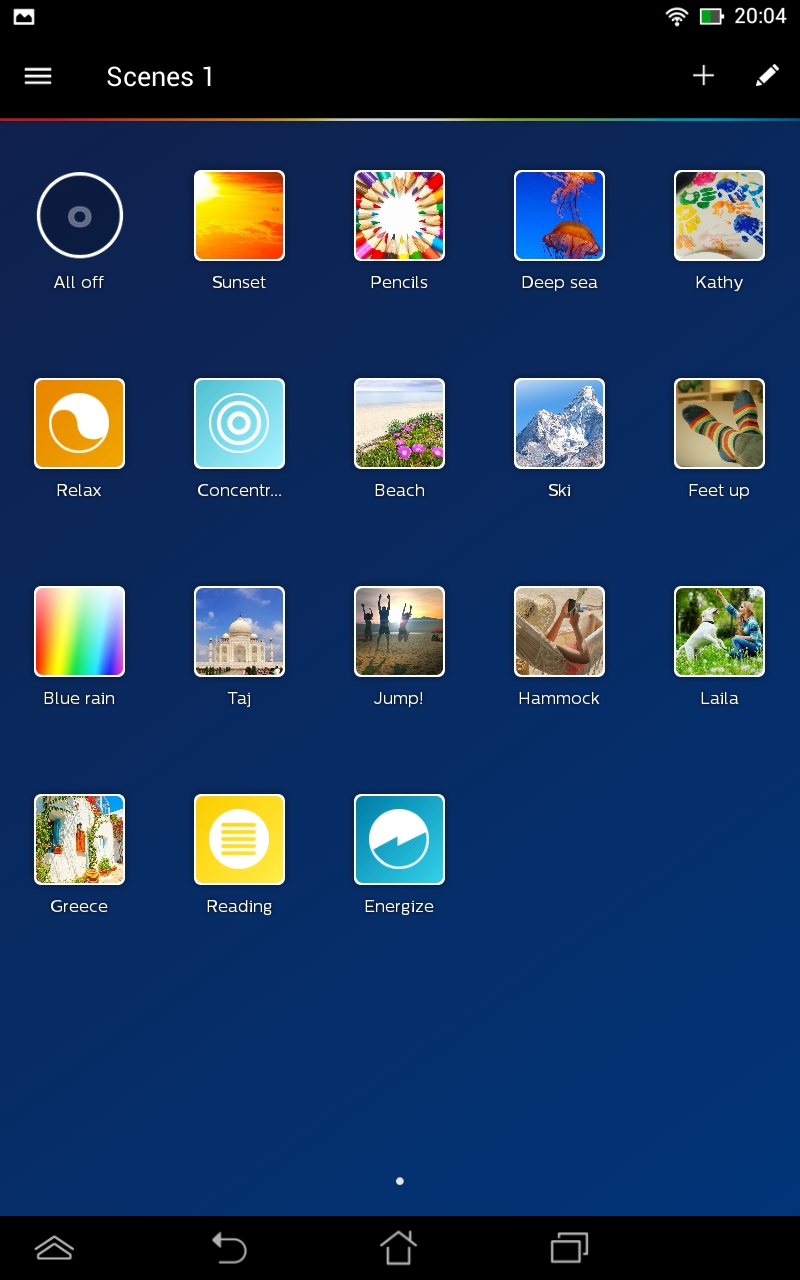Tap the up-chevron navigation bar button
The width and height of the screenshot is (800, 1280).
click(x=54, y=1248)
